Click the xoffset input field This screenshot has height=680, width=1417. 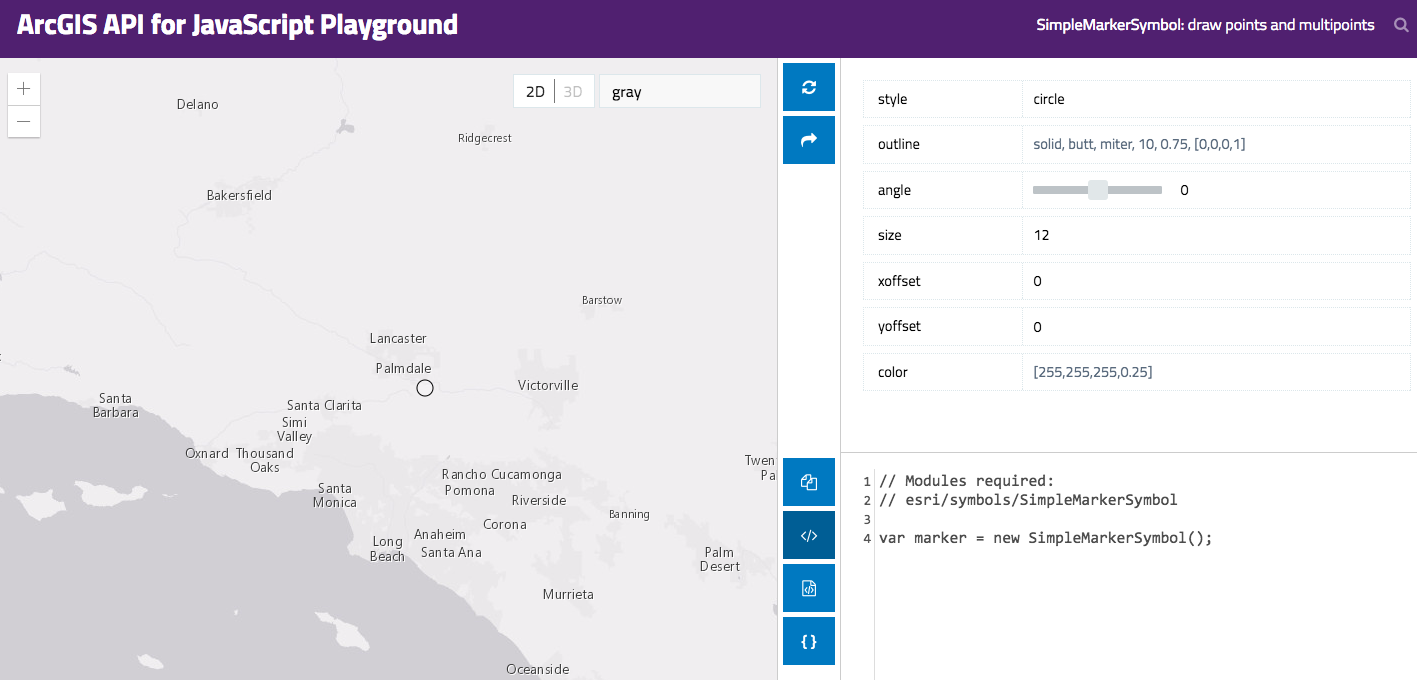point(1215,281)
